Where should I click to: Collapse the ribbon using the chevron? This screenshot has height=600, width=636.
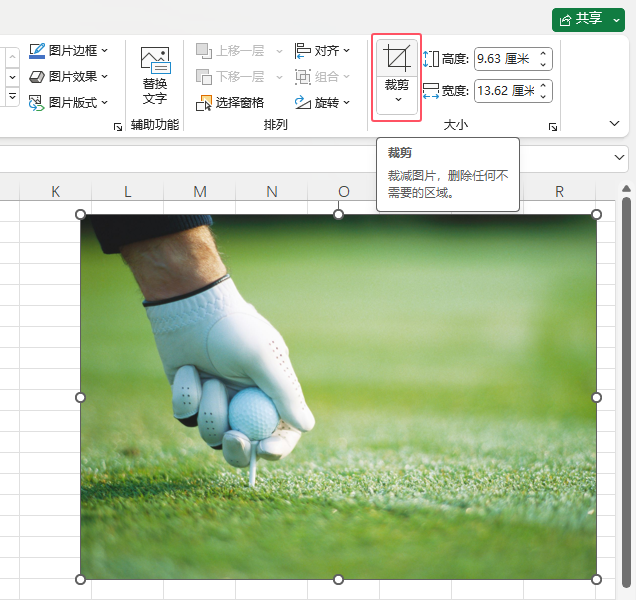tap(615, 123)
